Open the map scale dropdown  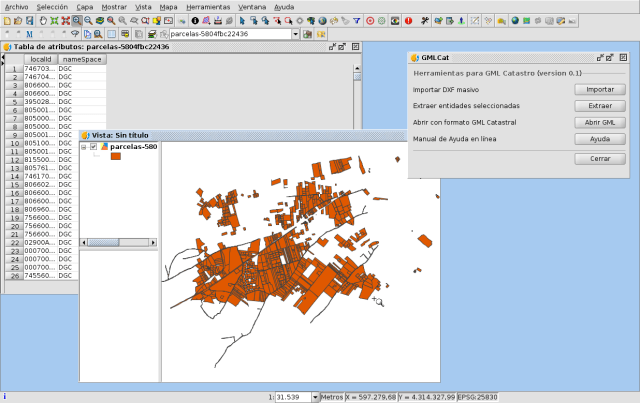pos(314,397)
